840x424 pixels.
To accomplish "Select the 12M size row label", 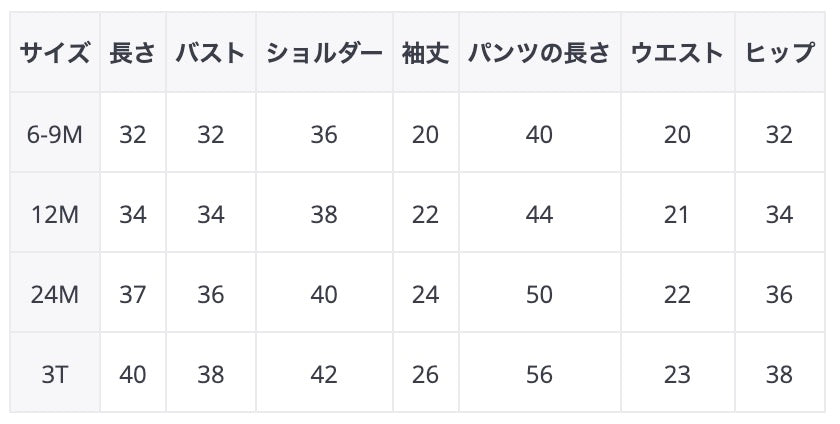I will (x=55, y=214).
